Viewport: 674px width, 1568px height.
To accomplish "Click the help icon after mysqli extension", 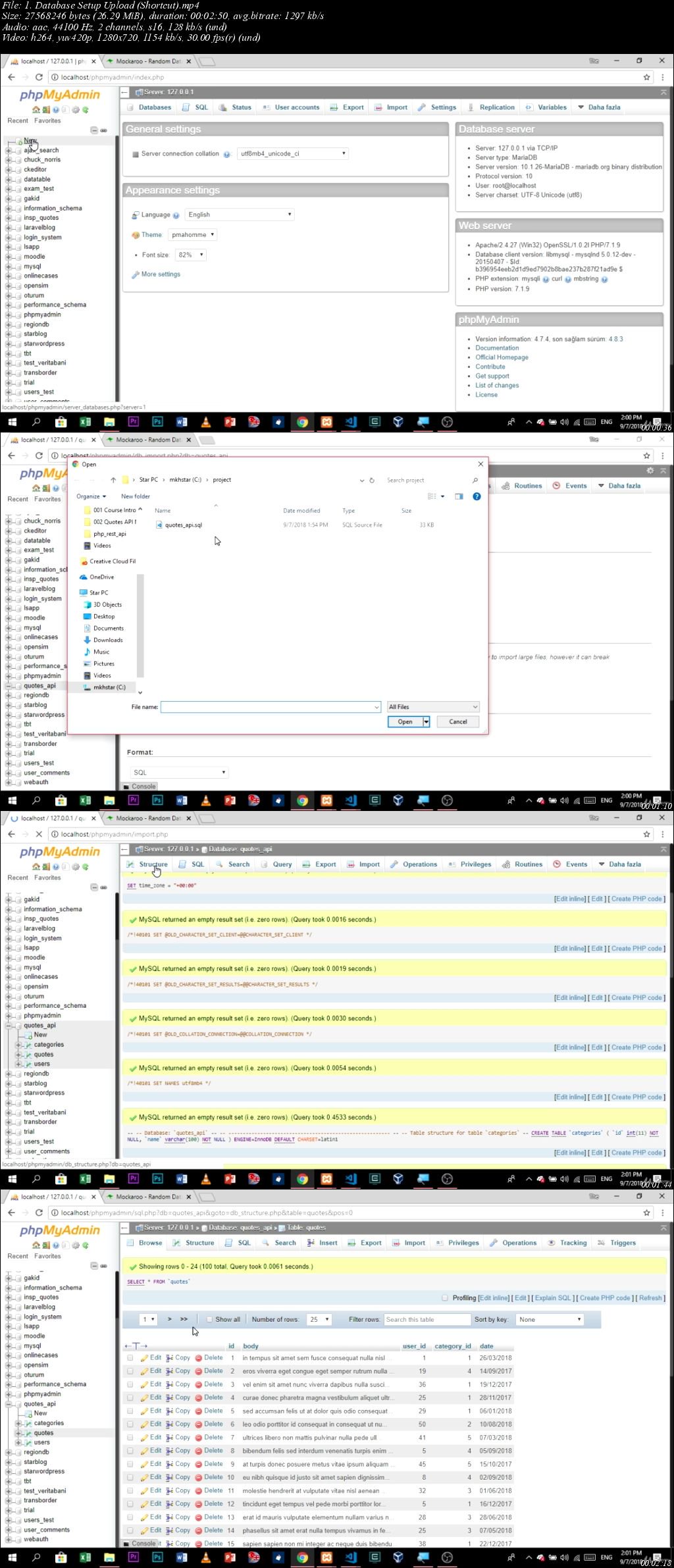I will 546,279.
